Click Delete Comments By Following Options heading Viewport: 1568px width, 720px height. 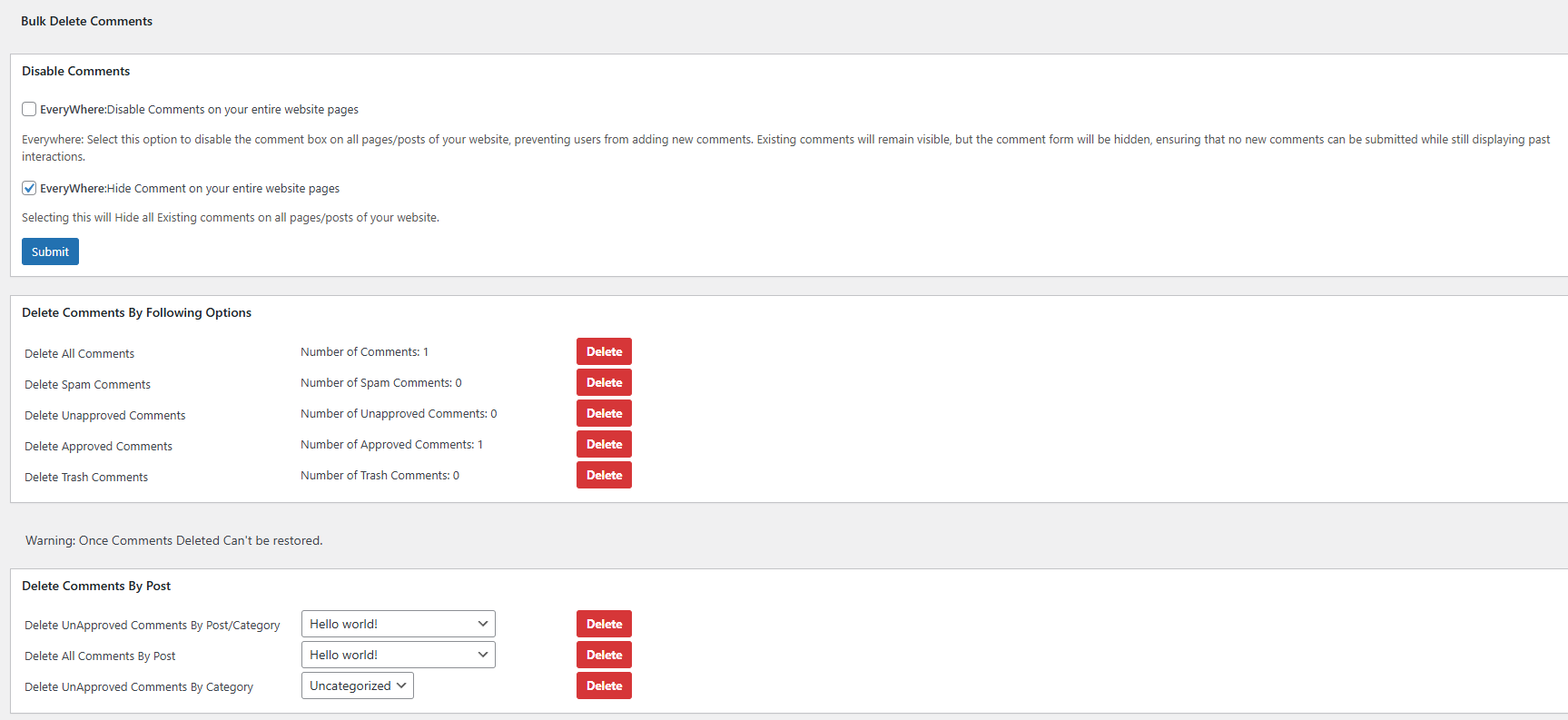(136, 312)
